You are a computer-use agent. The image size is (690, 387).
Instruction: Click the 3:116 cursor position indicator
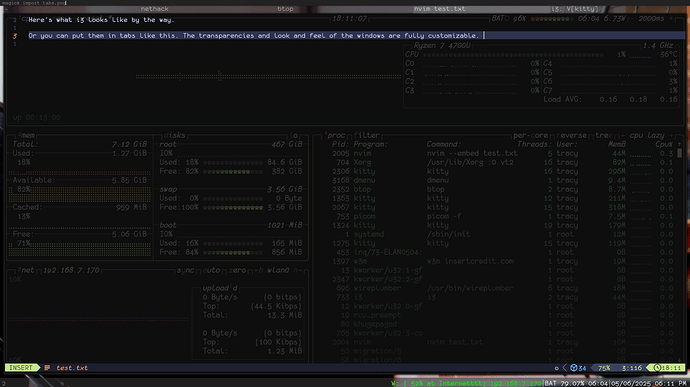[632, 368]
